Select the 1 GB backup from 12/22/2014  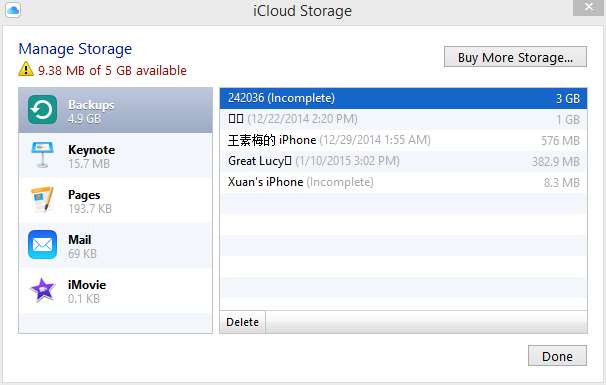403,119
